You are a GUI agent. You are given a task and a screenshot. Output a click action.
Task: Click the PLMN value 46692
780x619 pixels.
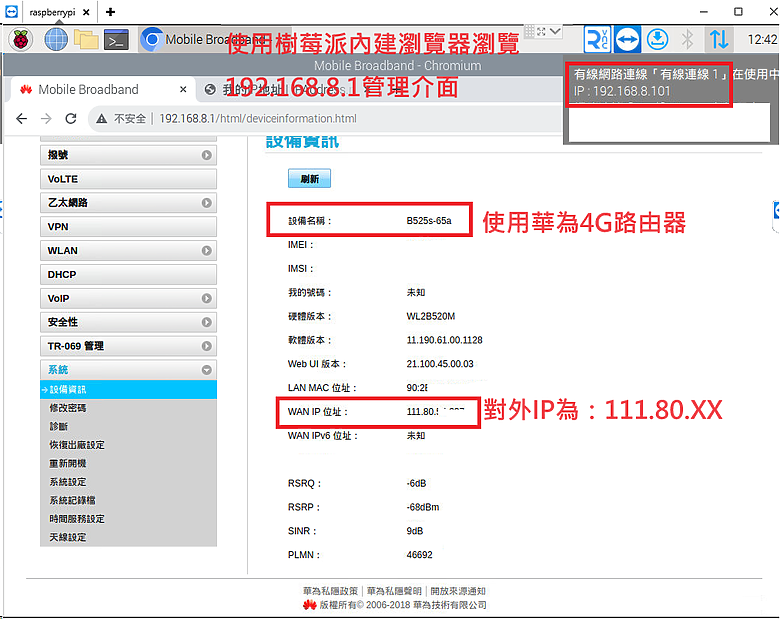click(419, 555)
